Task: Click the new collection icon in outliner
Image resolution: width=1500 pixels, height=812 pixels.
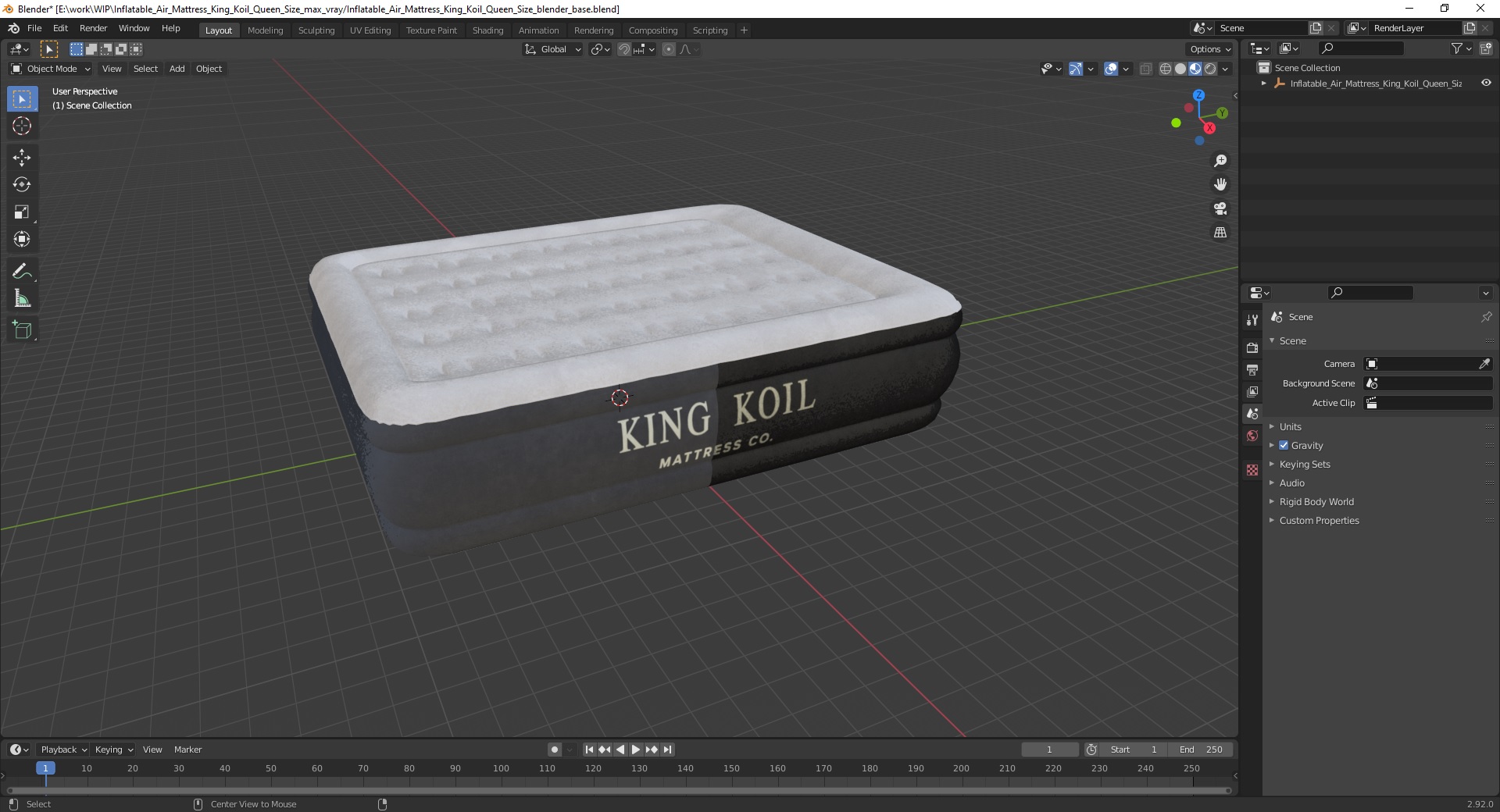Action: pos(1486,48)
